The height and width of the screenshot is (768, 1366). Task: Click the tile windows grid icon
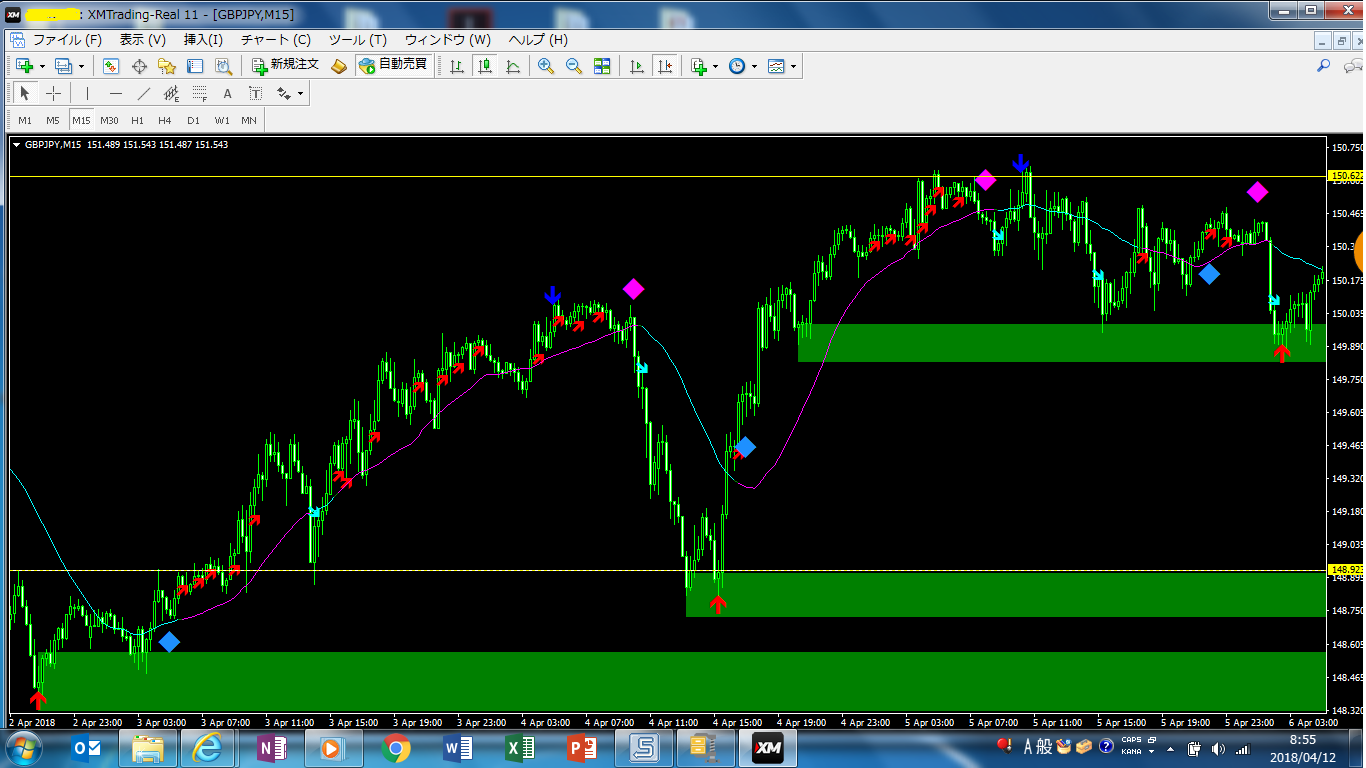(x=602, y=66)
